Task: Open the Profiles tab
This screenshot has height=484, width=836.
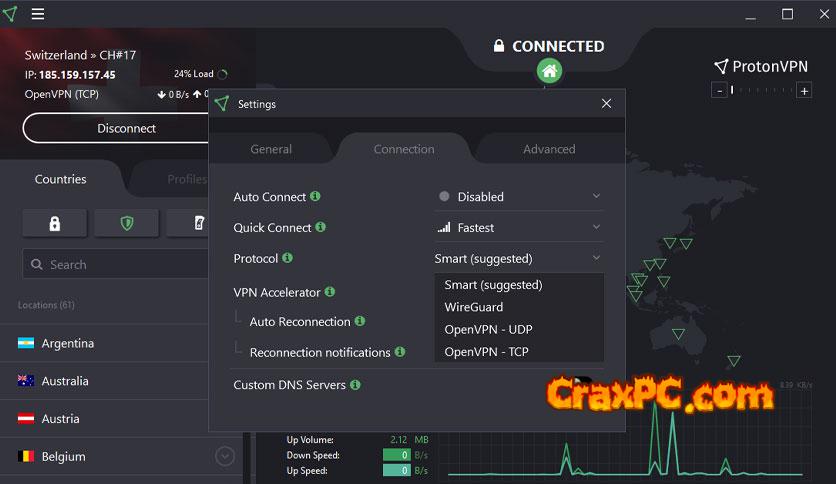Action: (187, 179)
